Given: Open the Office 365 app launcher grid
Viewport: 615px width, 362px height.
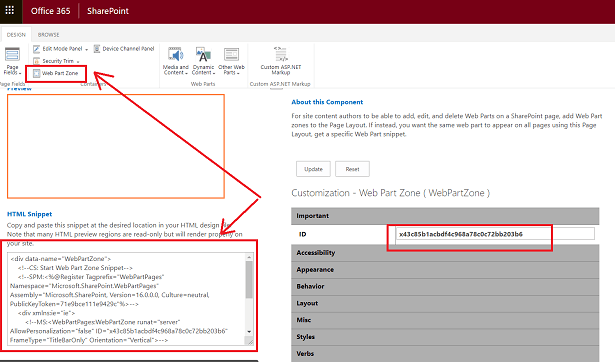Looking at the screenshot, I should pos(10,11).
